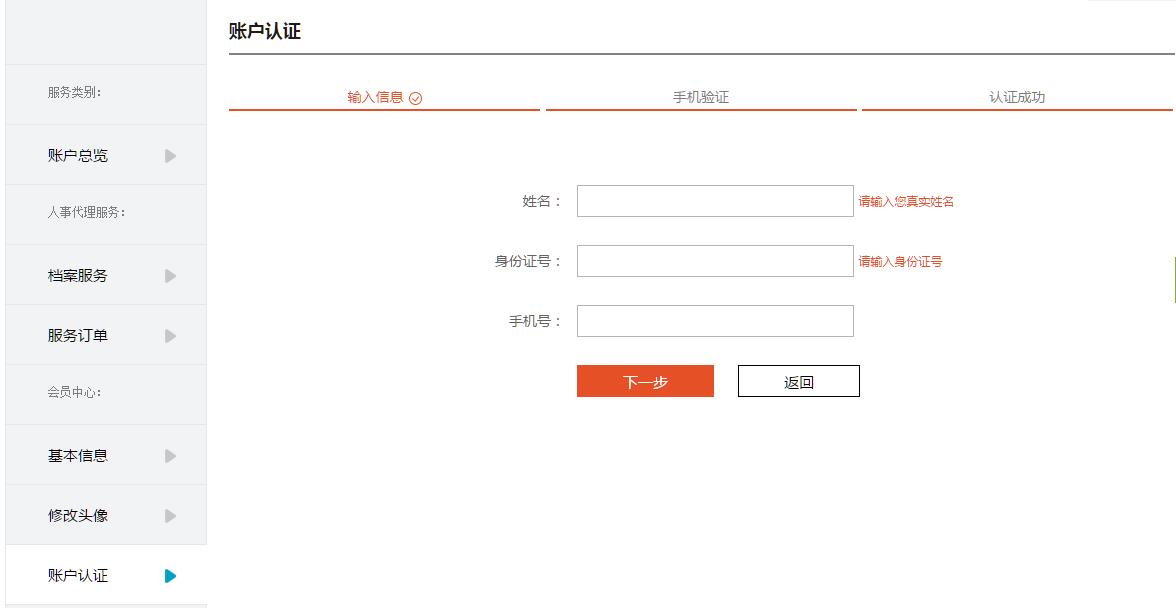Click the arrow icon beside 档案服务
The height and width of the screenshot is (608, 1176).
170,276
